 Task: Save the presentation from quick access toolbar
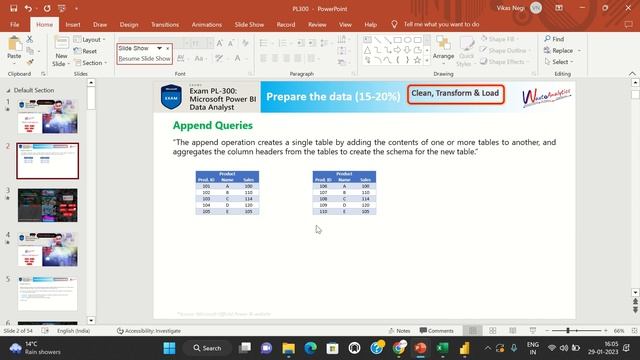(x=13, y=8)
